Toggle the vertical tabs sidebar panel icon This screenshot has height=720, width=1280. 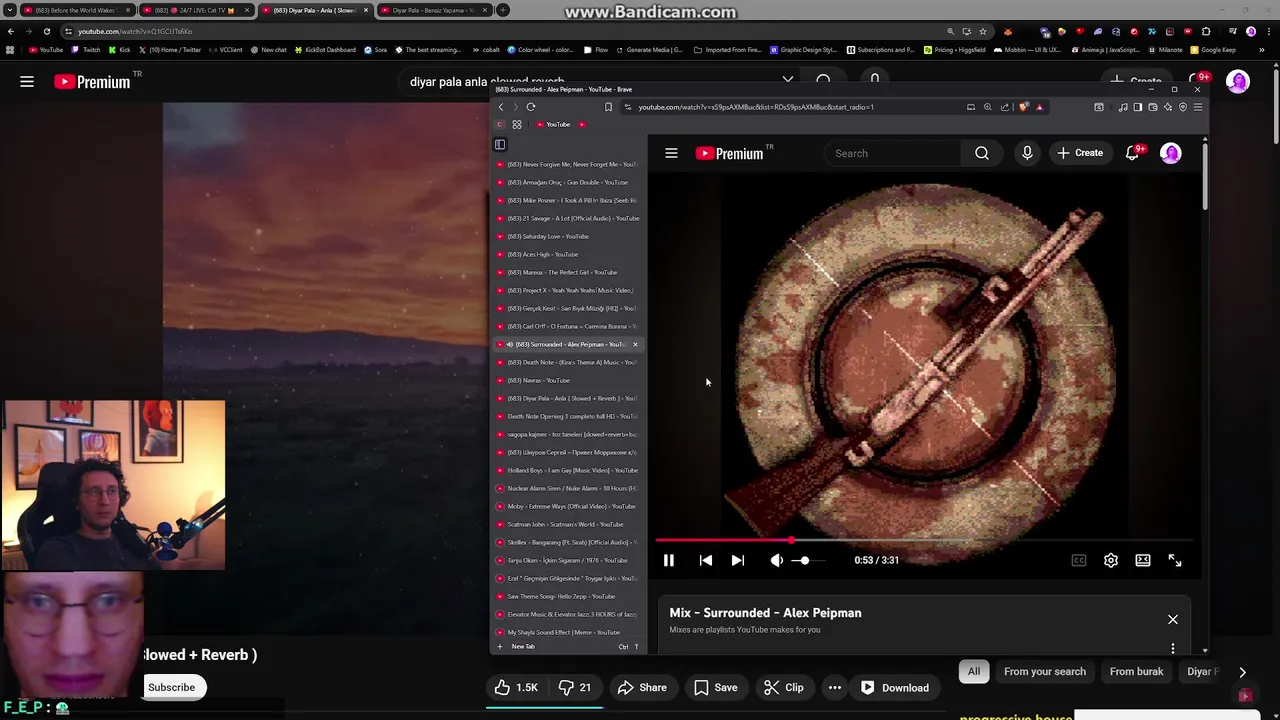point(500,144)
